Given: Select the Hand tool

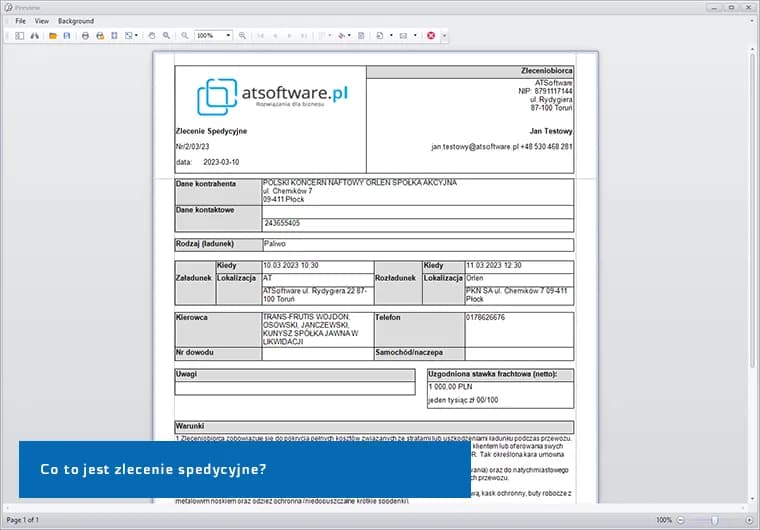Looking at the screenshot, I should [152, 35].
